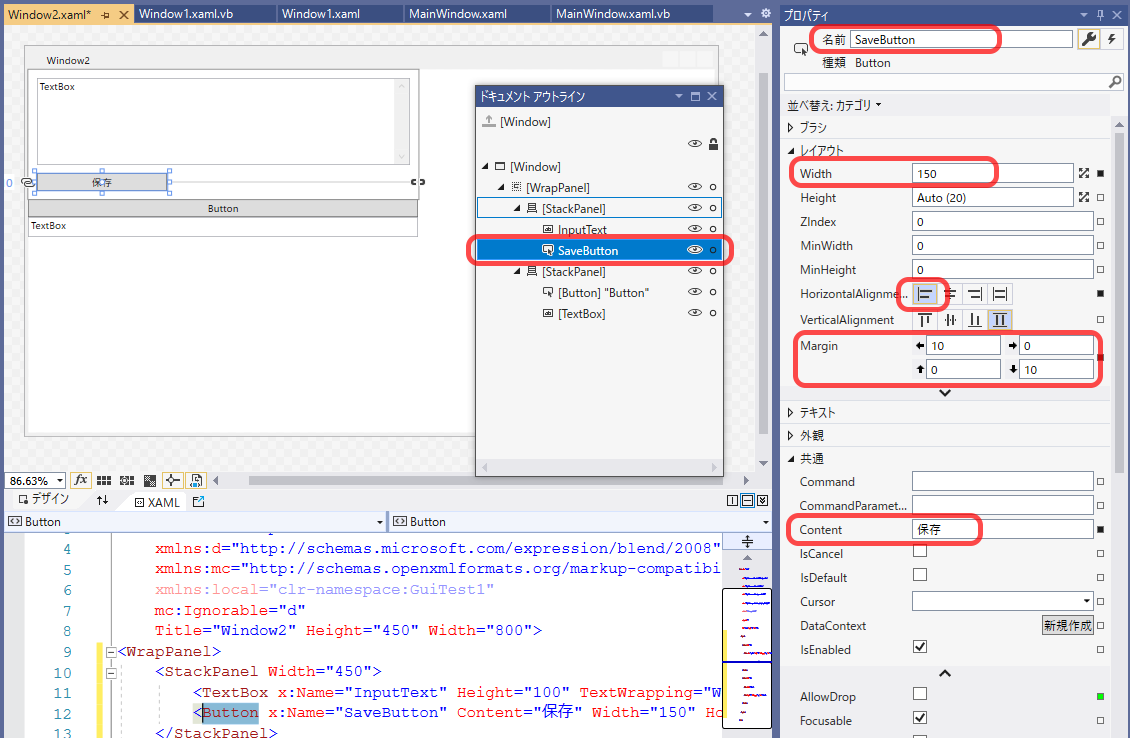This screenshot has width=1132, height=738.
Task: Set VerticalAlignment to Top
Action: pos(925,320)
